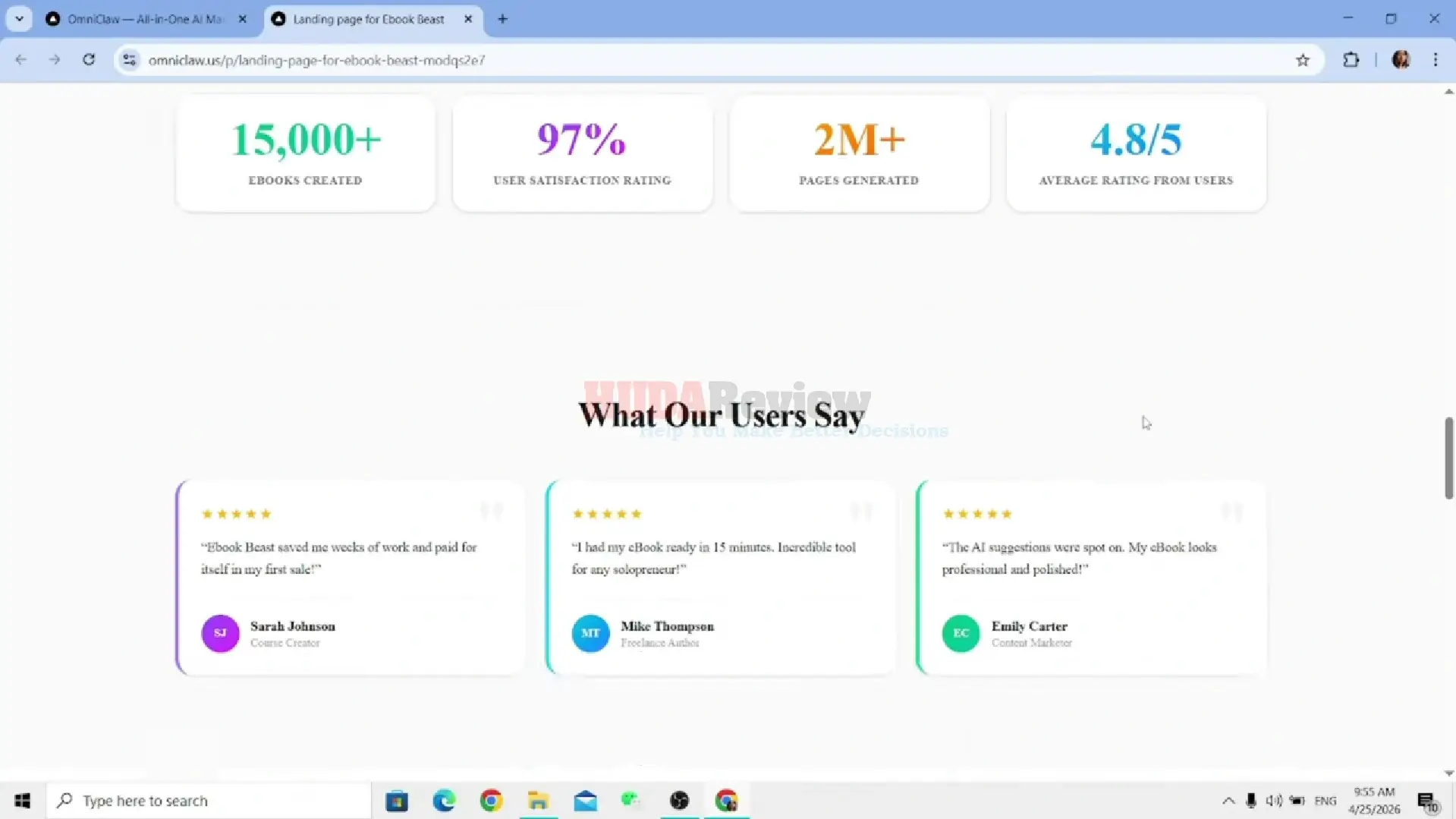This screenshot has width=1456, height=819.
Task: Click the name Emily Carter
Action: [1030, 626]
